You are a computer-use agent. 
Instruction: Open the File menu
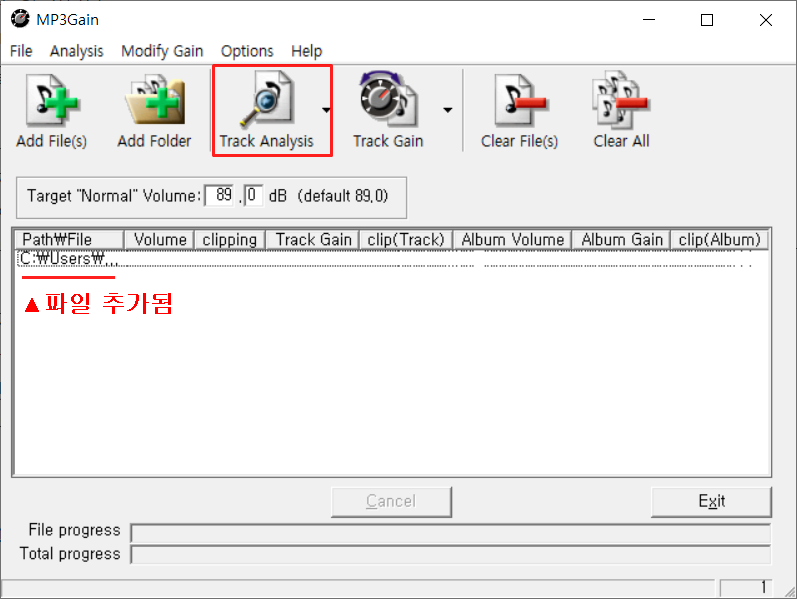click(x=21, y=51)
